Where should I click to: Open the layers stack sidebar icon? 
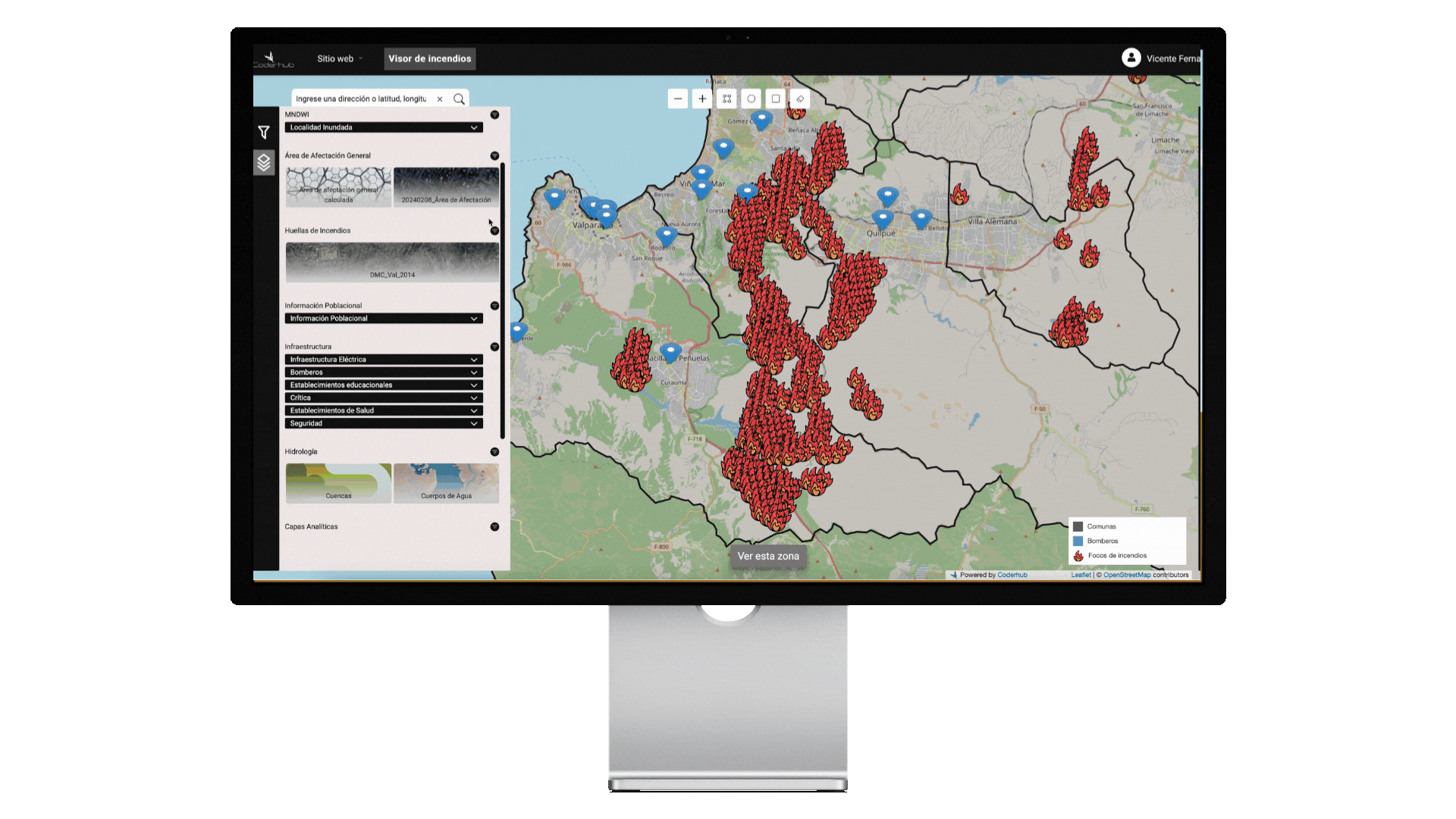click(263, 162)
